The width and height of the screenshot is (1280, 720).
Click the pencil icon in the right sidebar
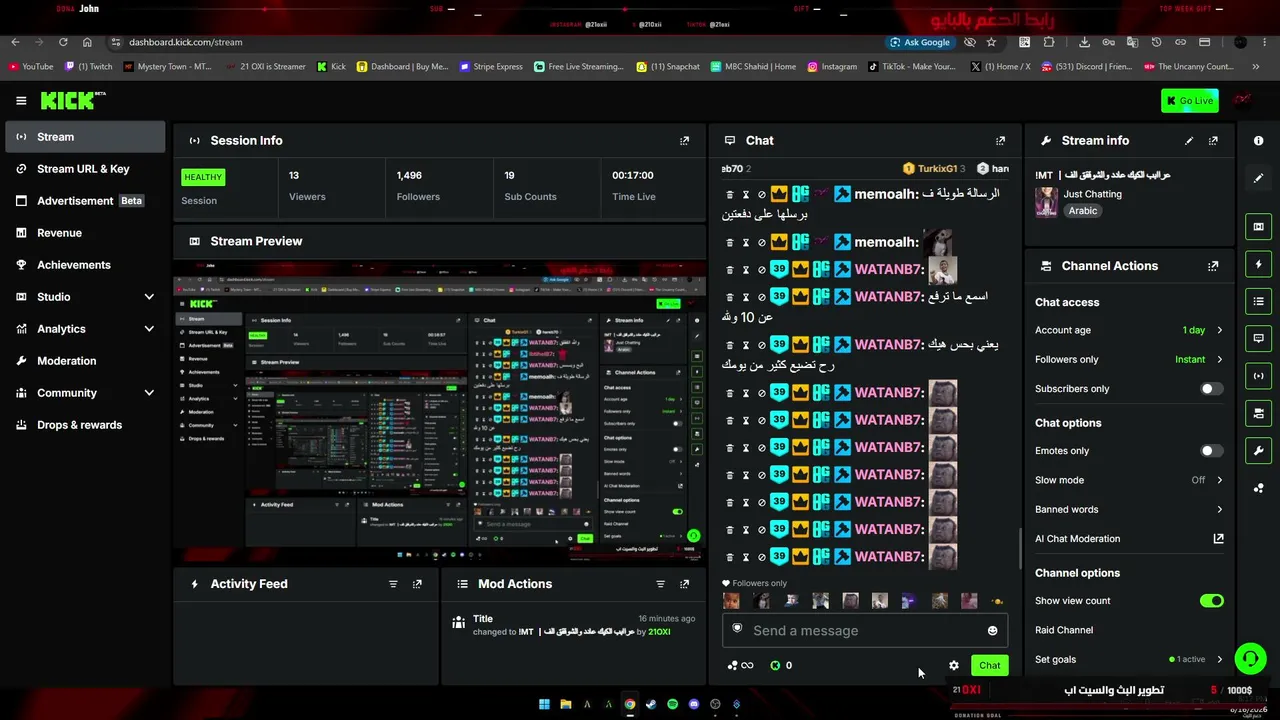coord(1259,178)
